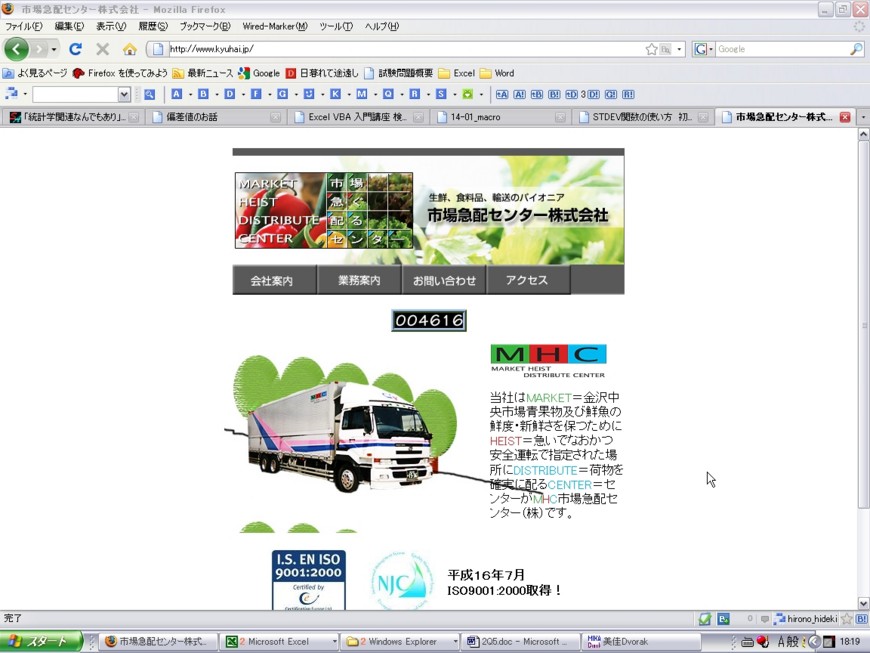Open the Google bookmark in bookmarks bar
Viewport: 870px width, 653px height.
(259, 73)
